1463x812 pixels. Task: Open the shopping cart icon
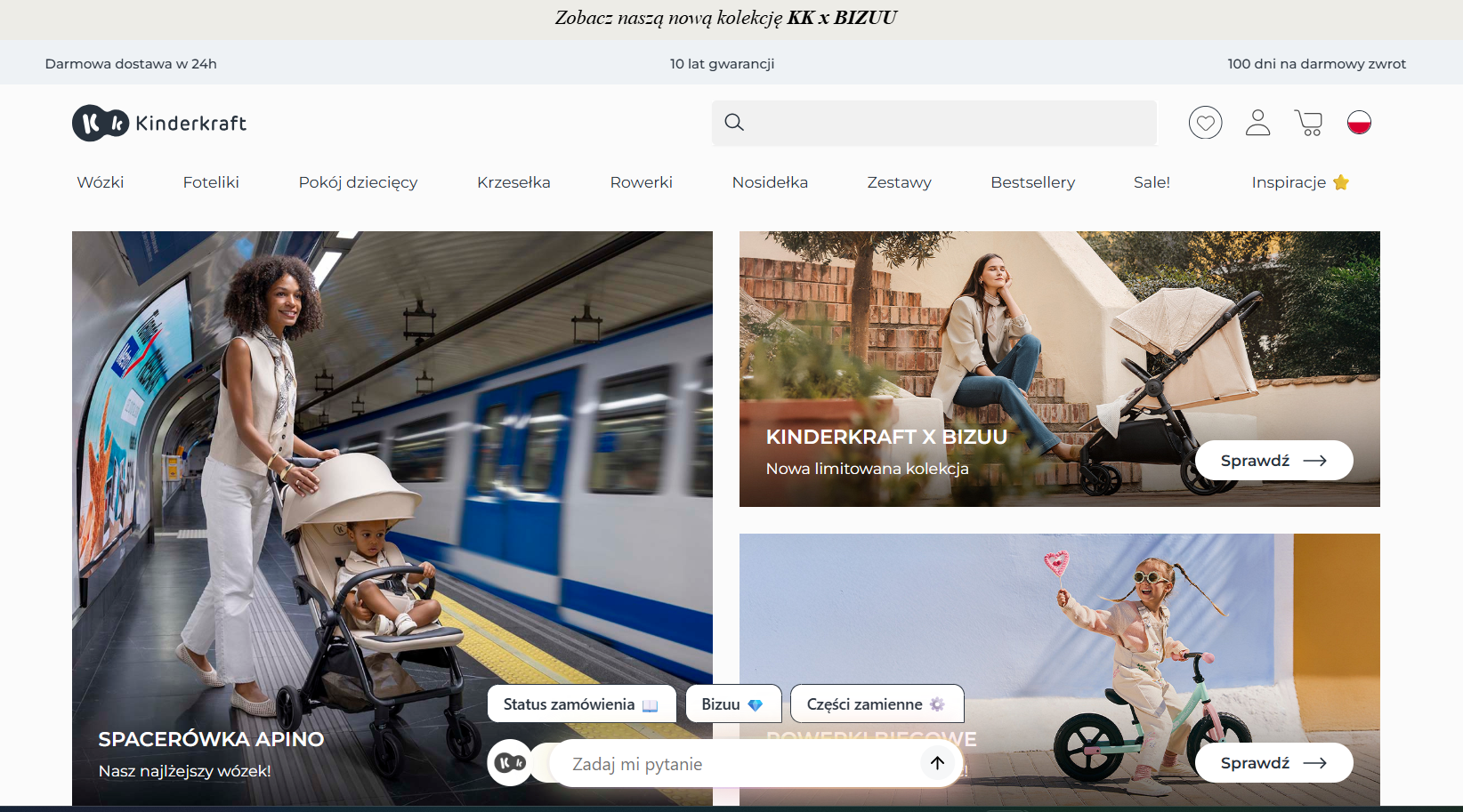click(x=1308, y=123)
